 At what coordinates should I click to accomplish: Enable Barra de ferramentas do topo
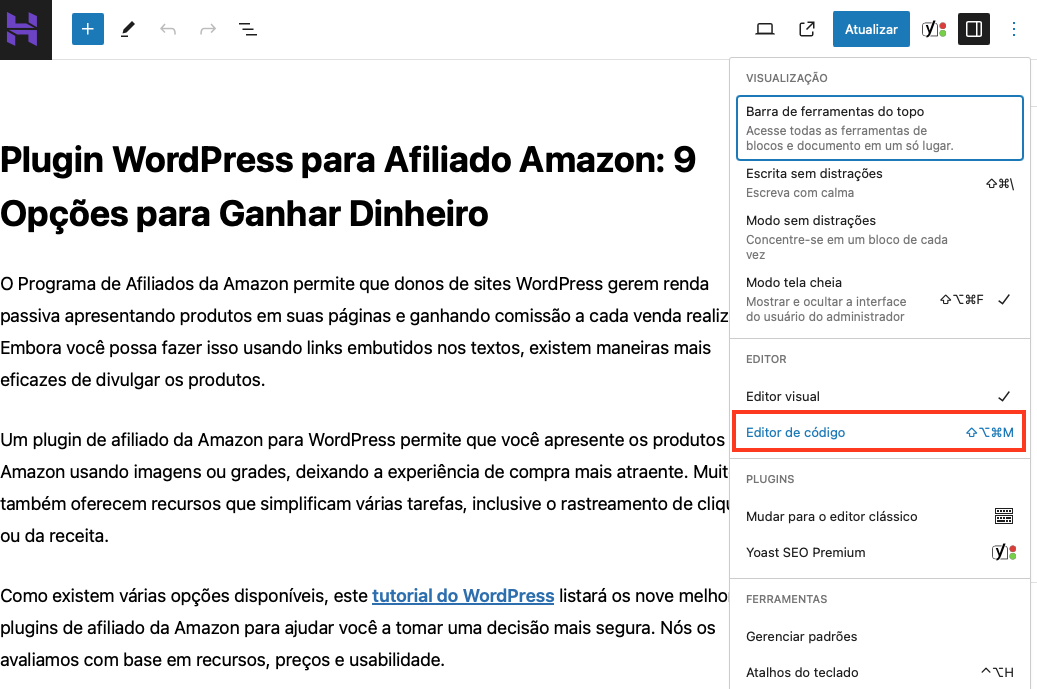click(879, 127)
